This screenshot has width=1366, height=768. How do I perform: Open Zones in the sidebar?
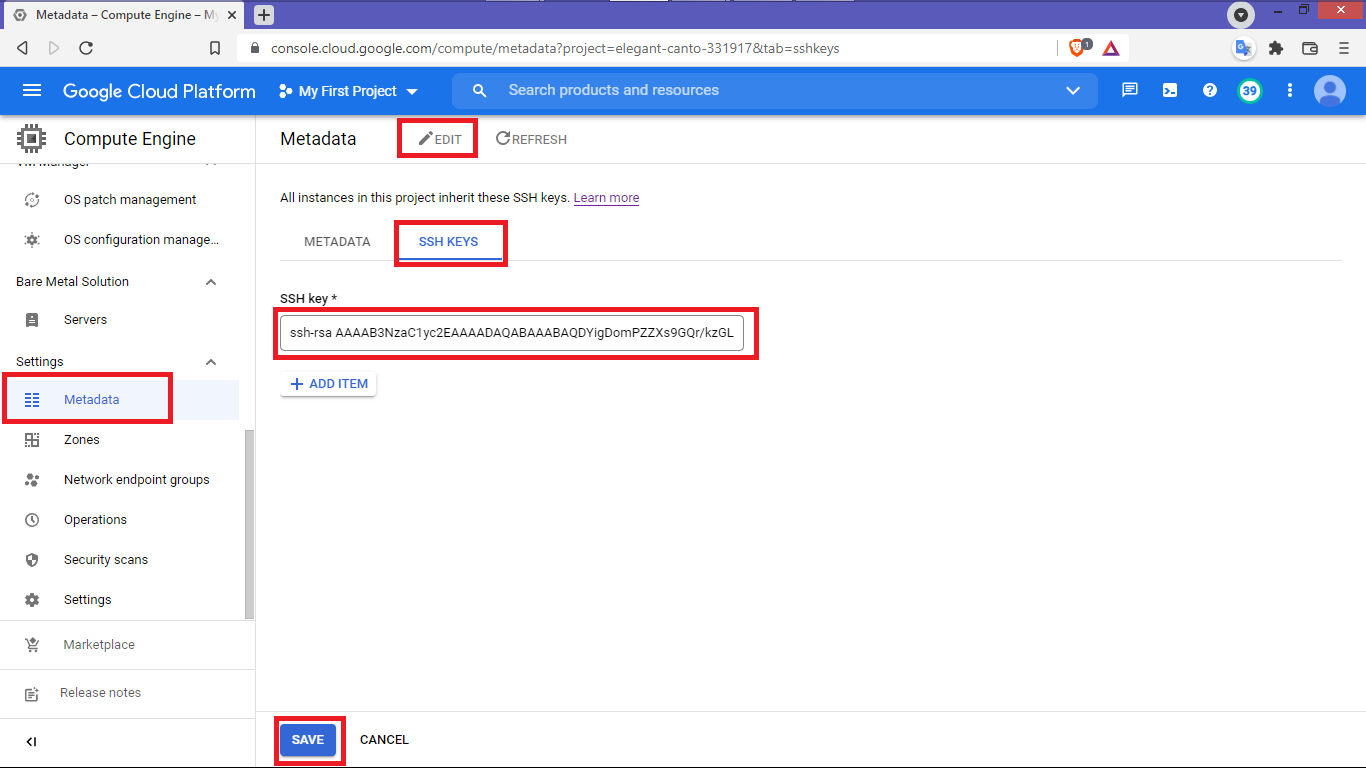coord(82,440)
